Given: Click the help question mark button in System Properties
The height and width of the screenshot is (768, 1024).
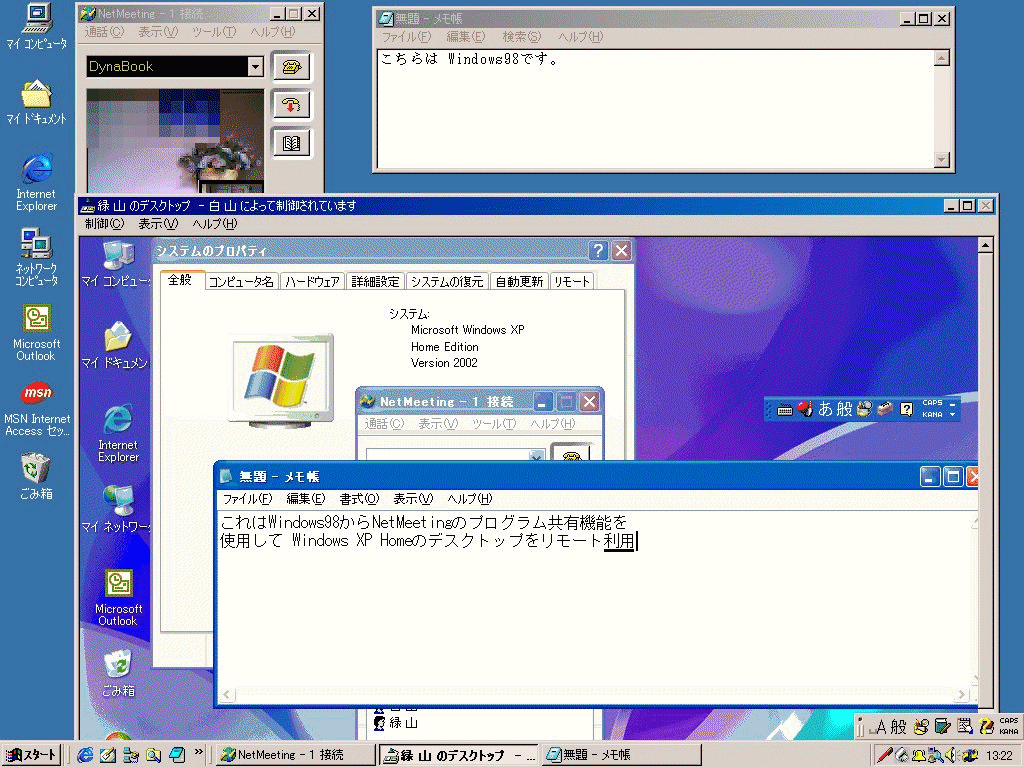Looking at the screenshot, I should coord(598,251).
